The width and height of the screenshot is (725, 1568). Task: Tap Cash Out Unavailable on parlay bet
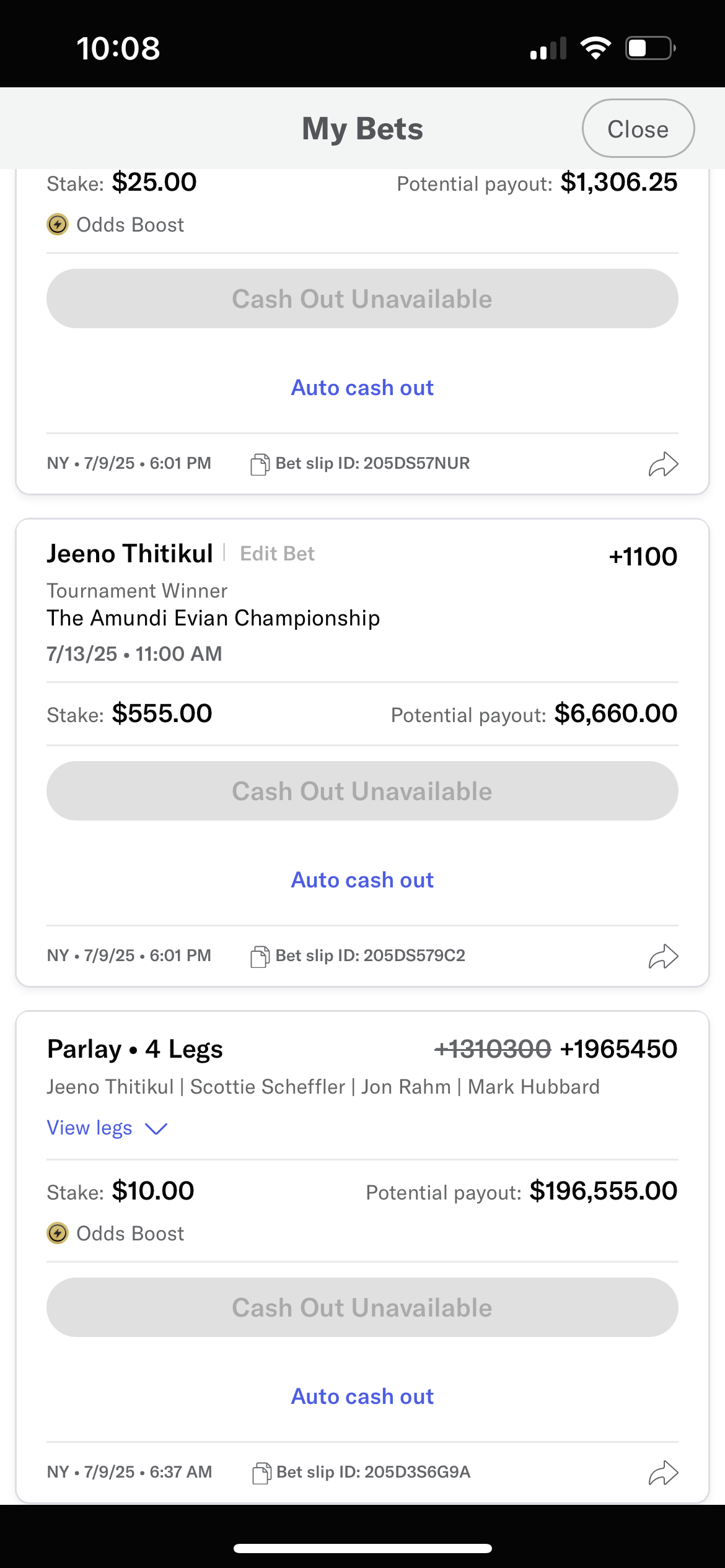tap(362, 1307)
